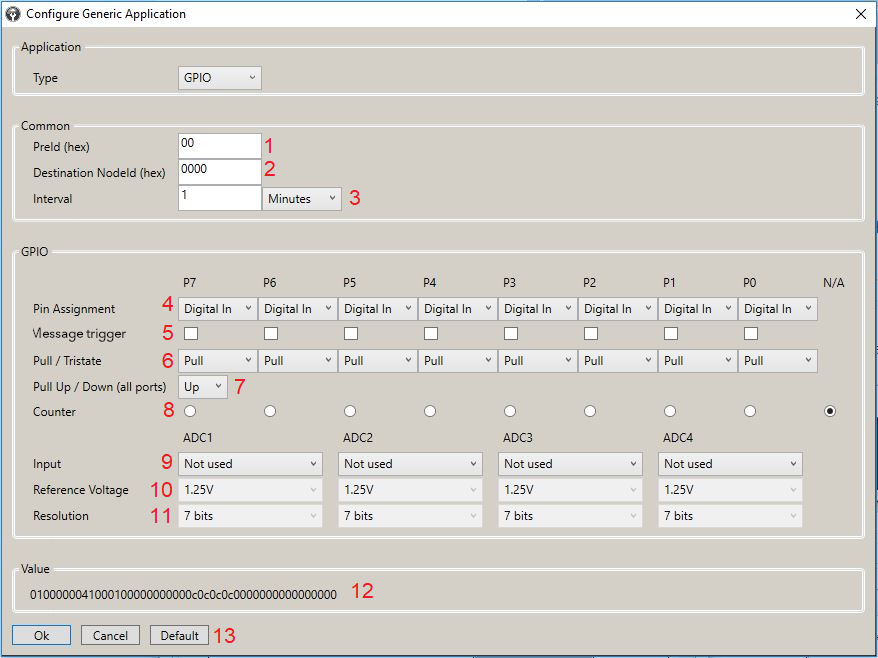This screenshot has width=878, height=658.
Task: Select the Counter radio button for P7
Action: tap(190, 412)
